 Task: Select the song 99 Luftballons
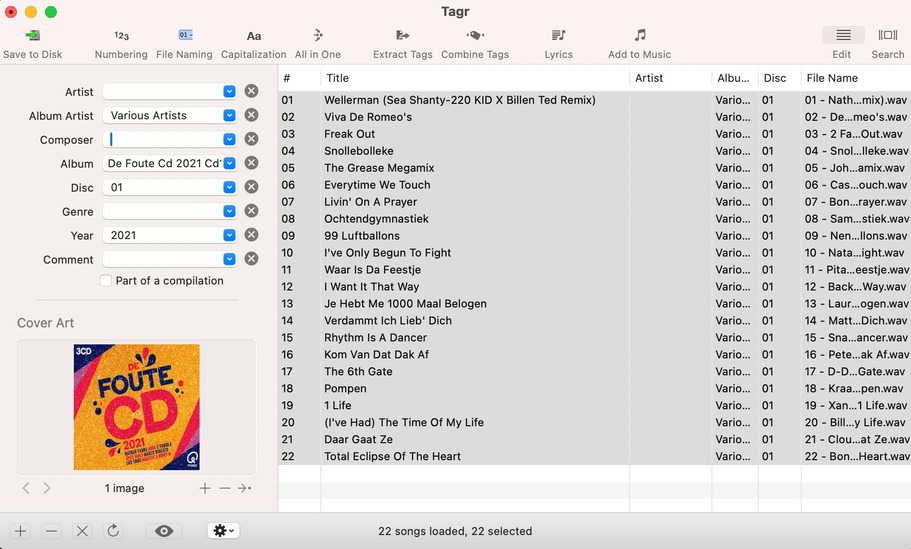362,235
